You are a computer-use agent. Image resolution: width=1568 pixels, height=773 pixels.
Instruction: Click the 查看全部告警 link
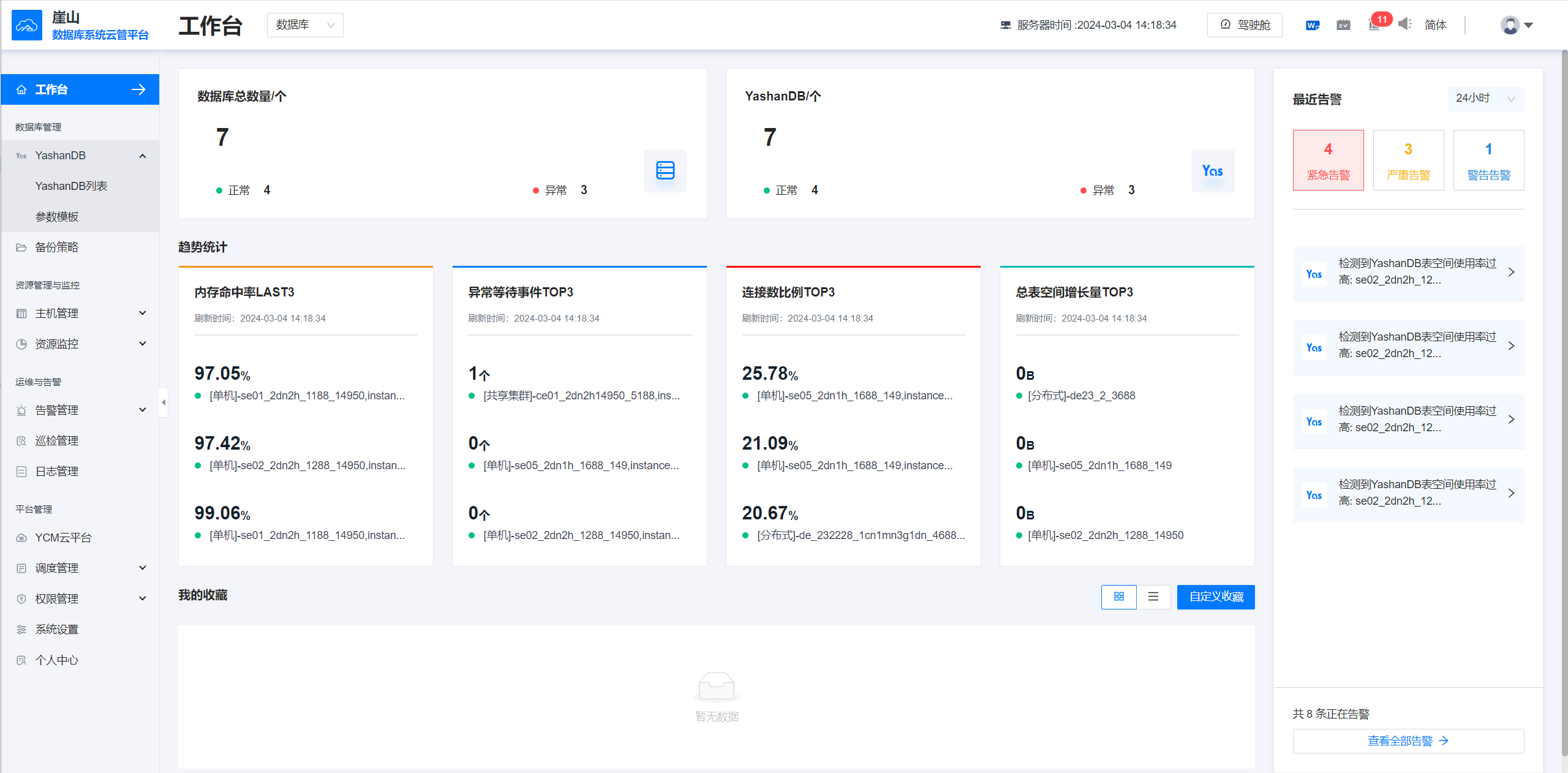(1408, 741)
